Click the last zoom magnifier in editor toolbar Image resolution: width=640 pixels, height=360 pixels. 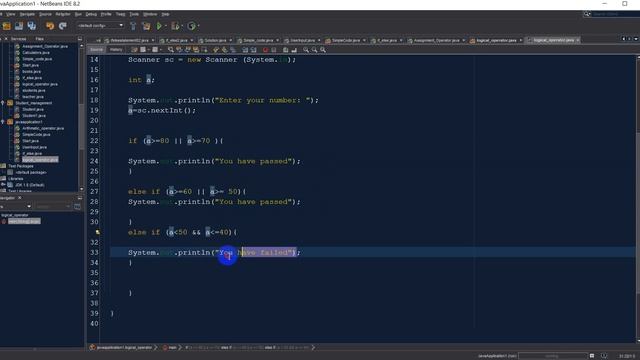(323, 50)
